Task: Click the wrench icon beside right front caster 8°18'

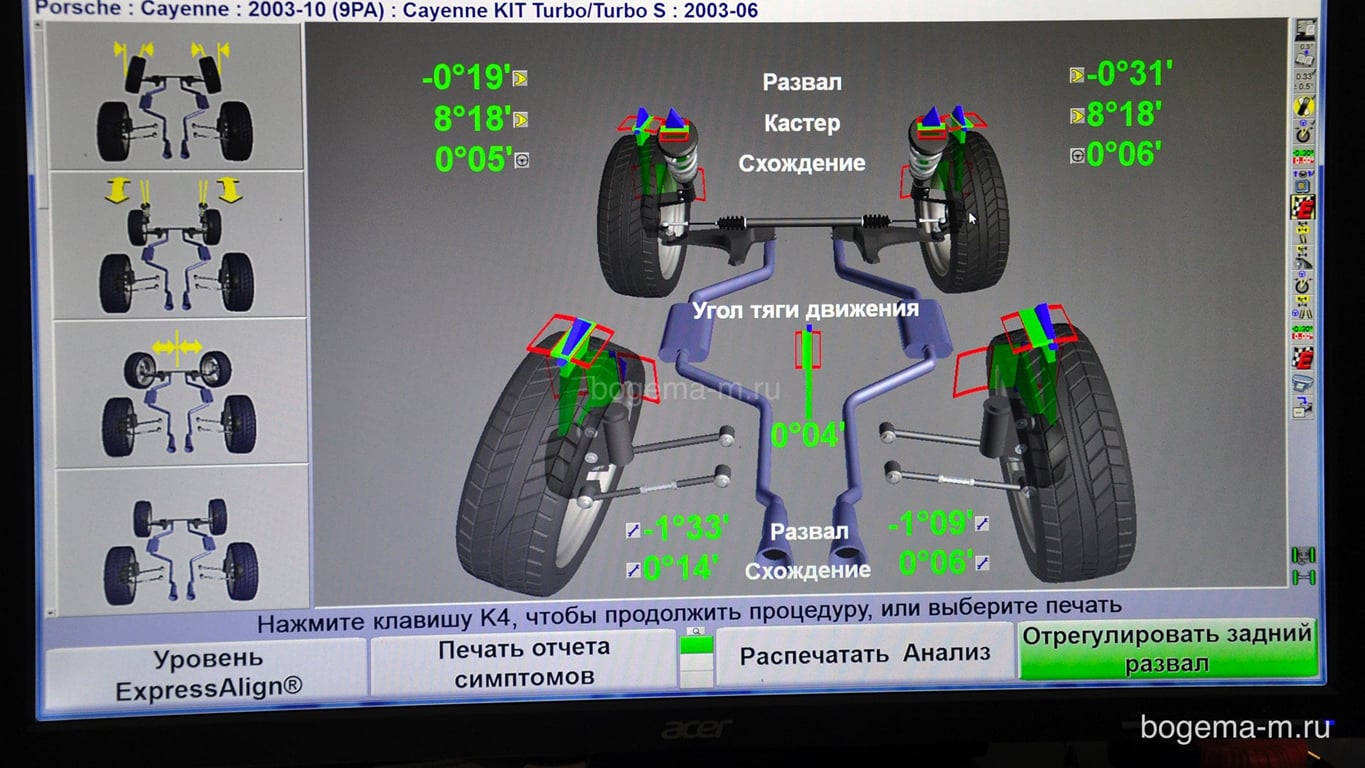Action: coord(1077,116)
